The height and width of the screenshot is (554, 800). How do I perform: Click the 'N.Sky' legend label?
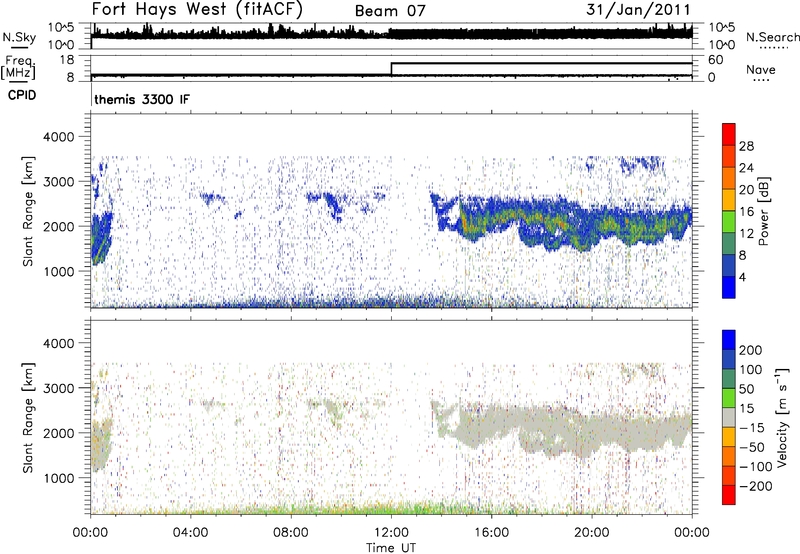[x=19, y=37]
